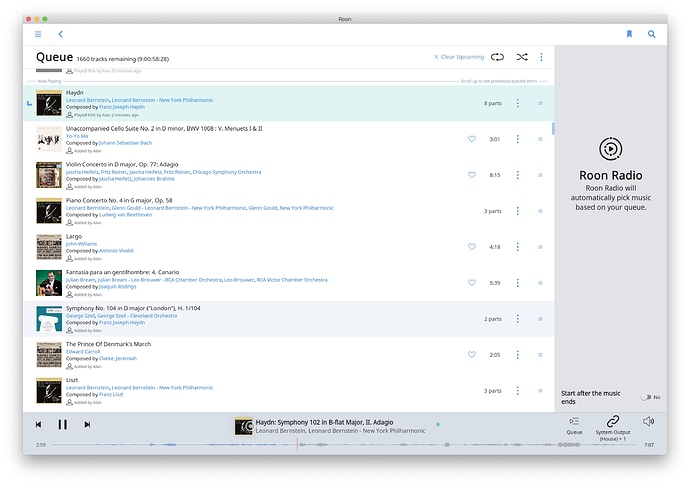
Task: Click now playing title Haydn: Symphony 102
Action: click(324, 422)
